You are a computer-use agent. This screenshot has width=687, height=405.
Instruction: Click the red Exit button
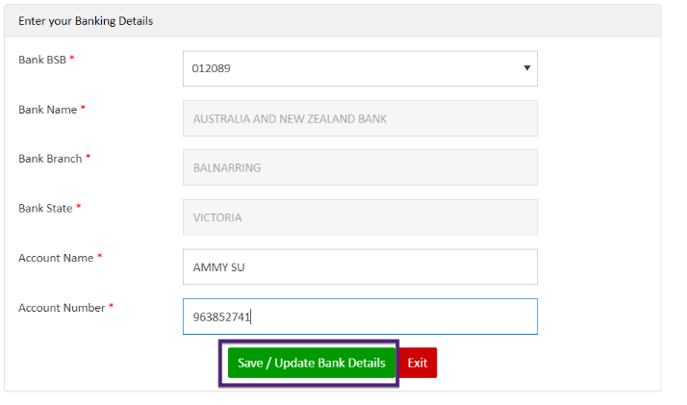click(418, 362)
